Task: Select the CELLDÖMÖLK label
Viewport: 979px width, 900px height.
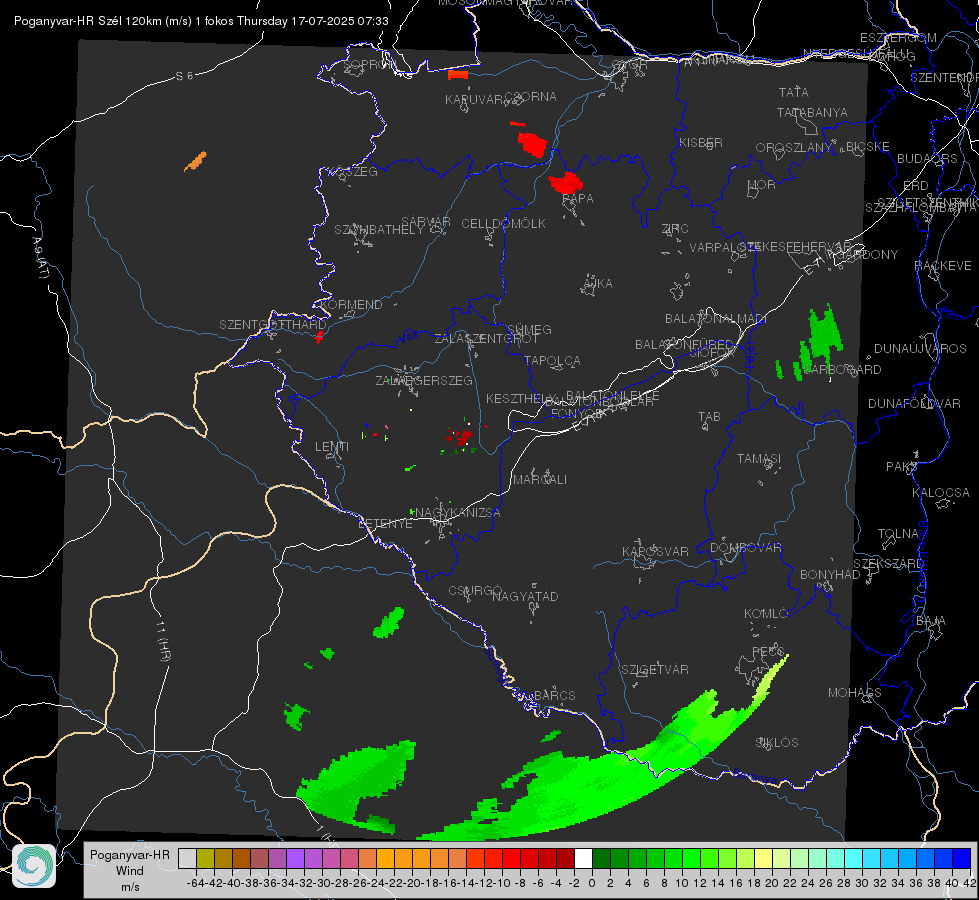Action: point(503,224)
